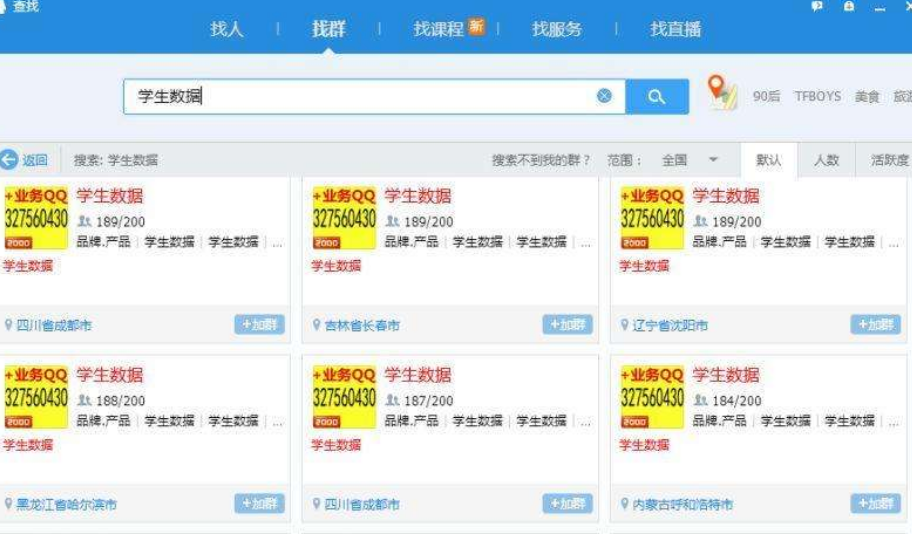
Task: Open avatar of the 187/200 member group
Action: [344, 397]
